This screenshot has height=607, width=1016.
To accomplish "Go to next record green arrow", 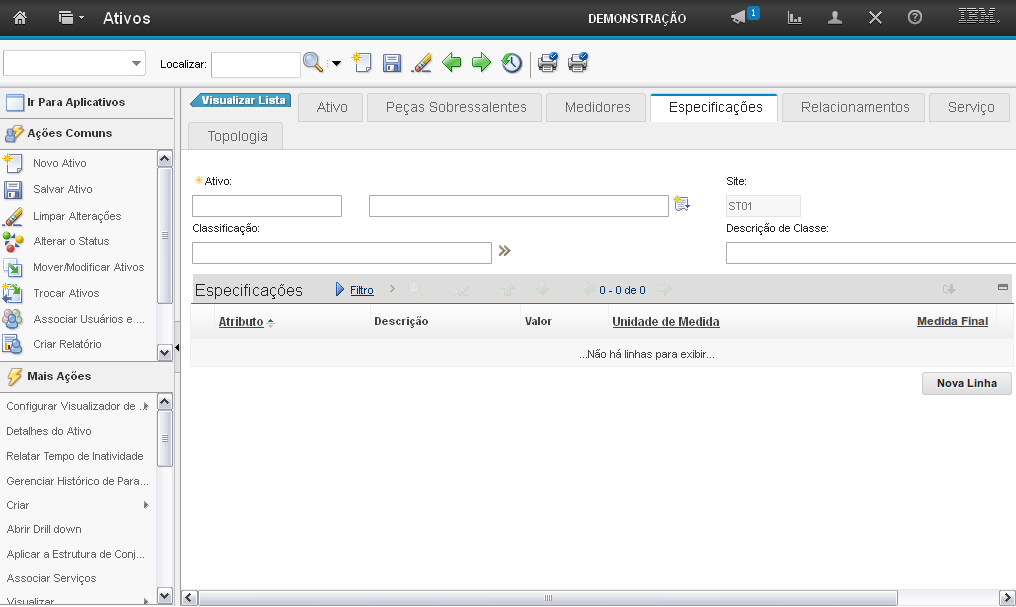I will (481, 63).
